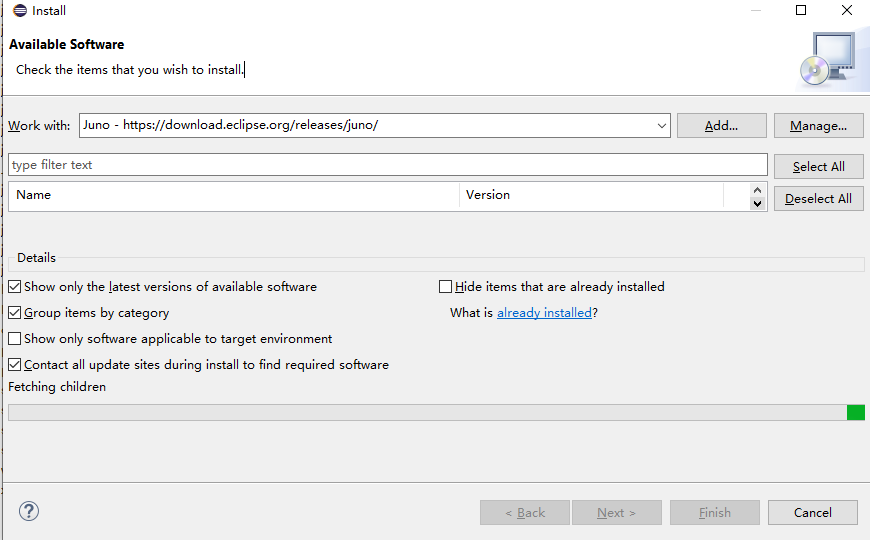Enable Show only software applicable to target environment
870x540 pixels.
15,339
